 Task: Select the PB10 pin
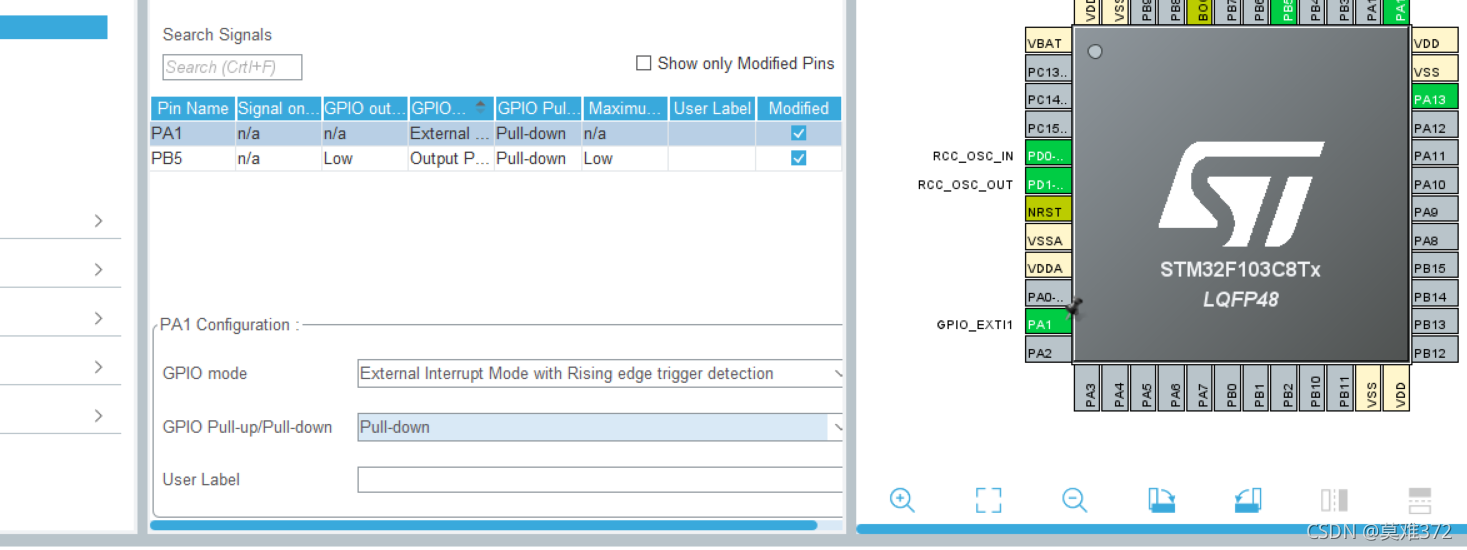pos(1315,387)
